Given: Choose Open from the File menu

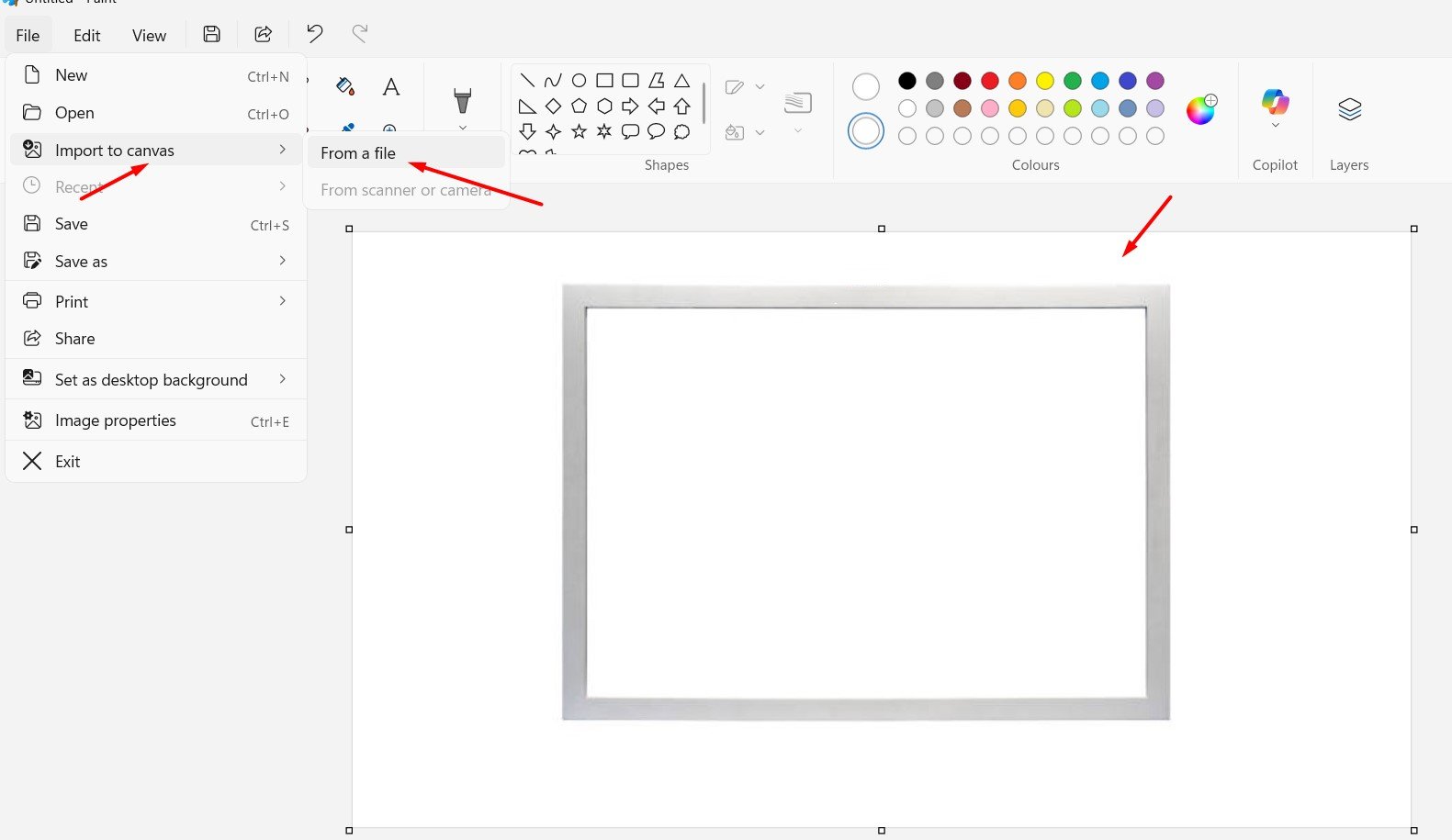Looking at the screenshot, I should click(x=156, y=113).
